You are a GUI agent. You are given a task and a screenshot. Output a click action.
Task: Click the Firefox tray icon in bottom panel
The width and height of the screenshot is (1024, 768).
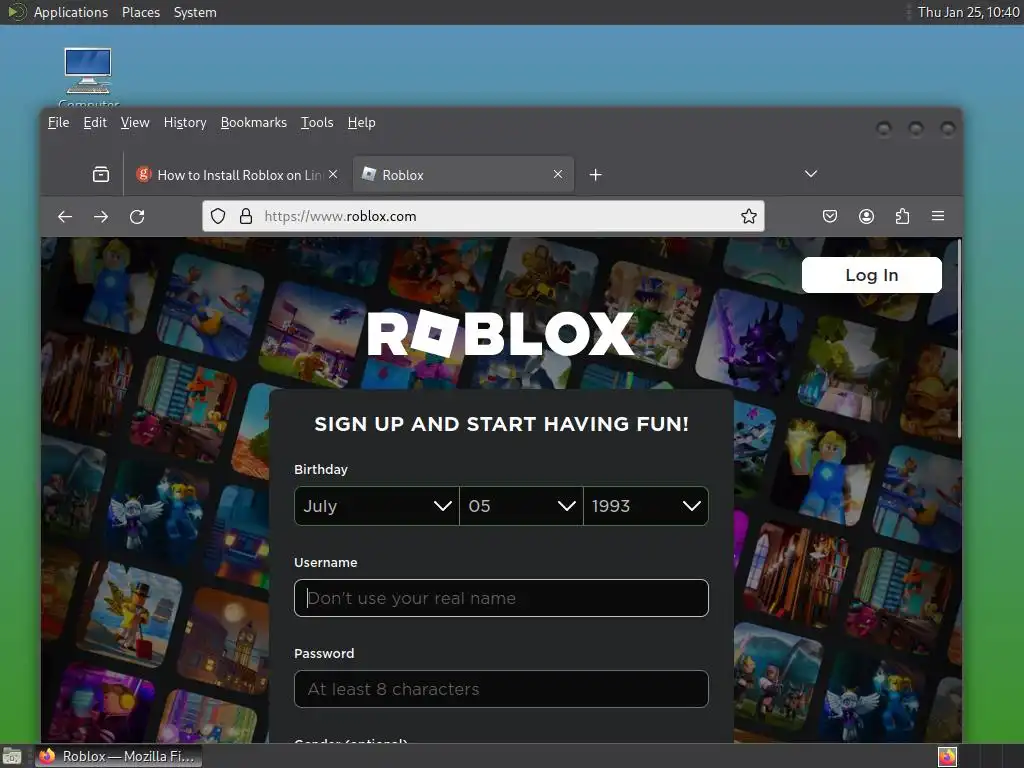tap(947, 756)
